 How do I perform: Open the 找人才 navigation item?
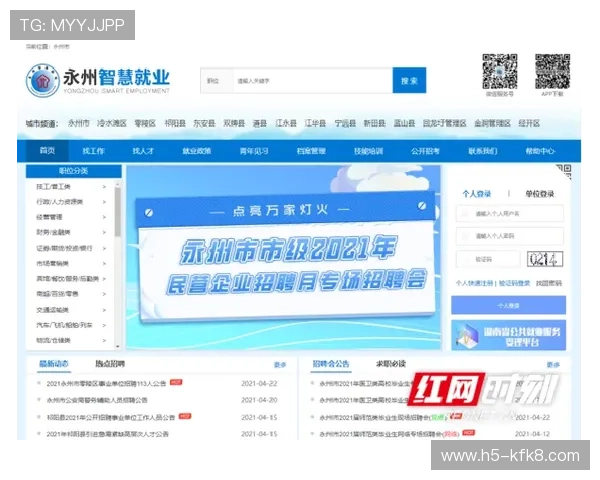tap(143, 151)
